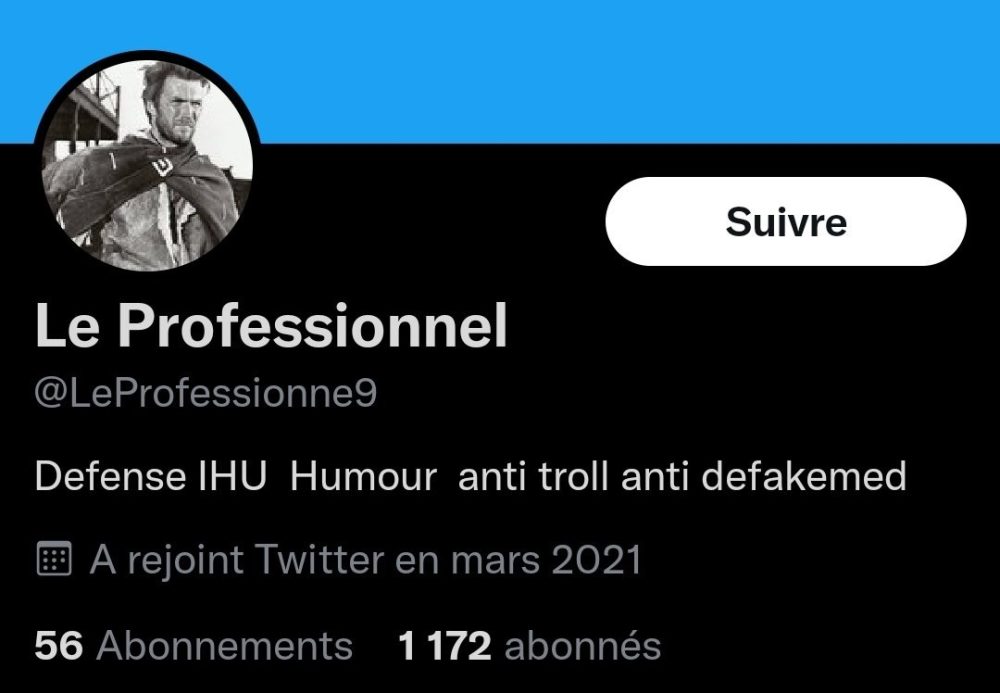This screenshot has height=693, width=1000.
Task: Open the black-and-white profile avatar photo
Action: click(x=147, y=164)
